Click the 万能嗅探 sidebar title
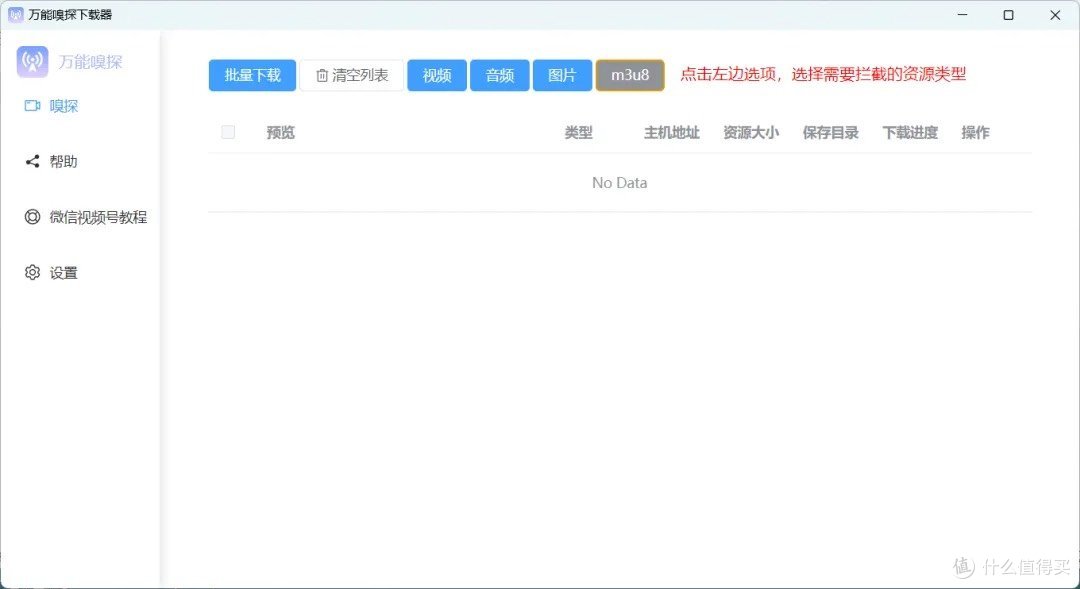 click(90, 62)
